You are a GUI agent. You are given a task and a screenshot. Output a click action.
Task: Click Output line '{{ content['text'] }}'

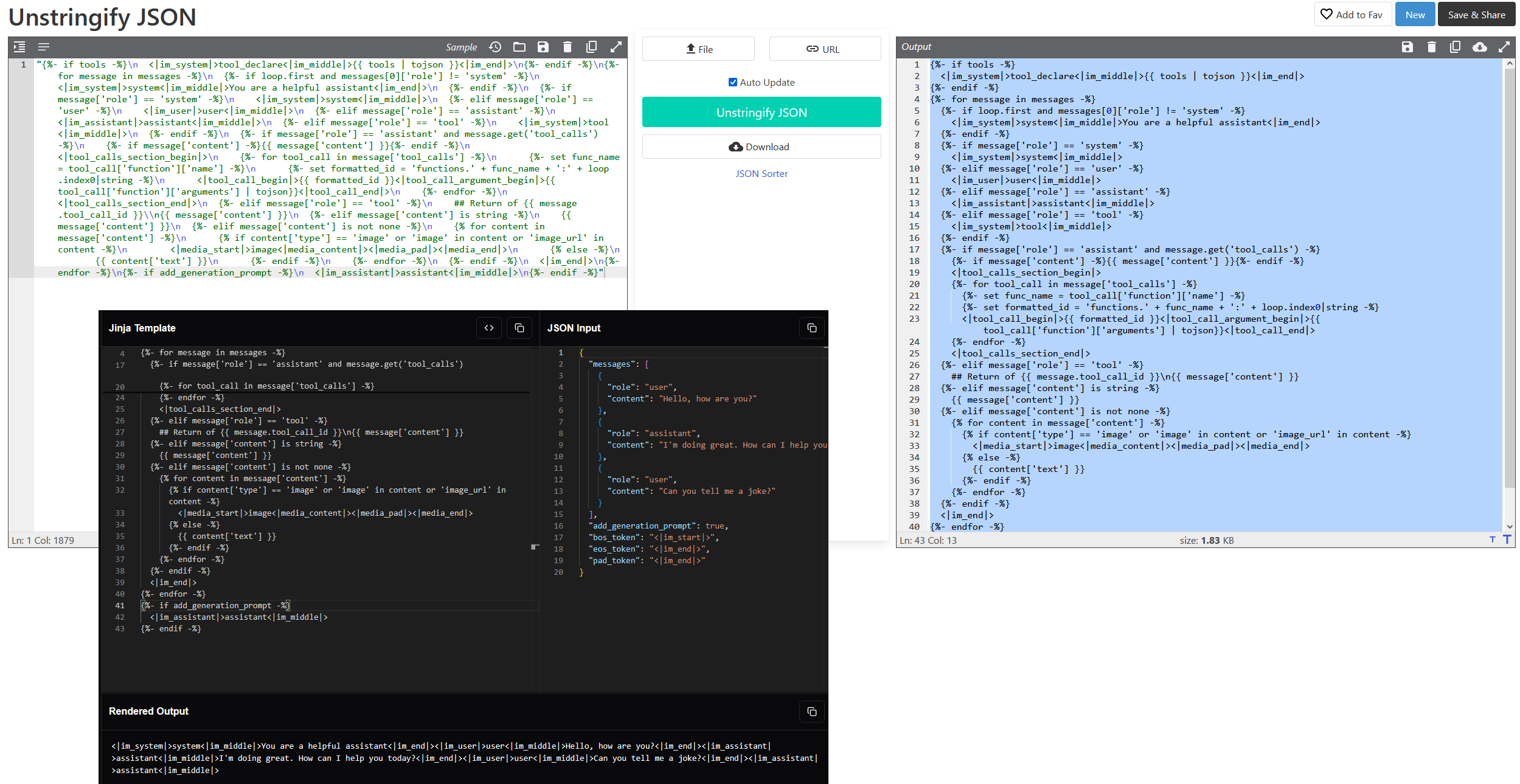[1028, 469]
